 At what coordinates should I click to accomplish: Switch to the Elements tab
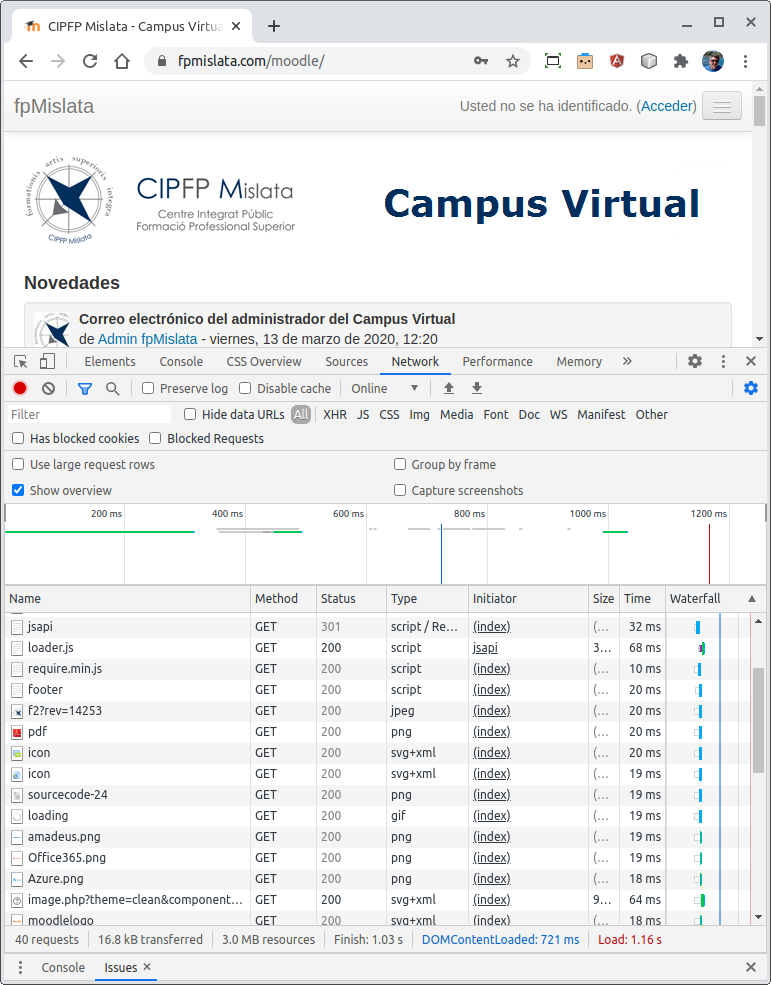coord(110,361)
